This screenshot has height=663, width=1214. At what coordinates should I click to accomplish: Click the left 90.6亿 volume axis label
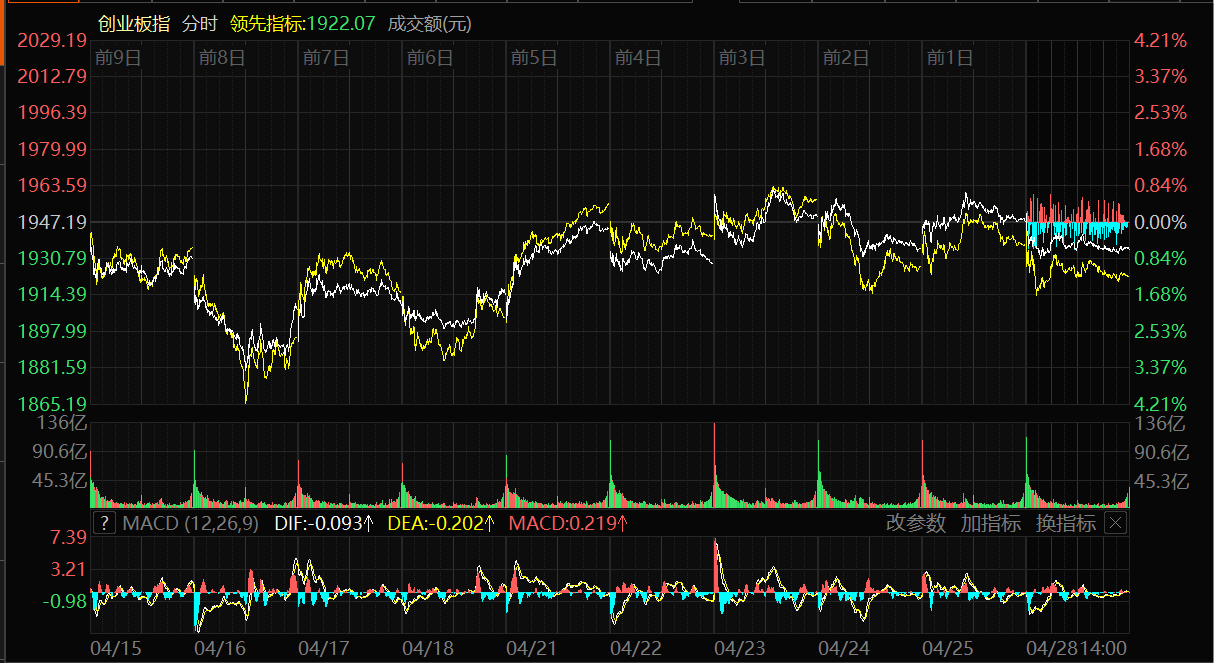click(58, 452)
